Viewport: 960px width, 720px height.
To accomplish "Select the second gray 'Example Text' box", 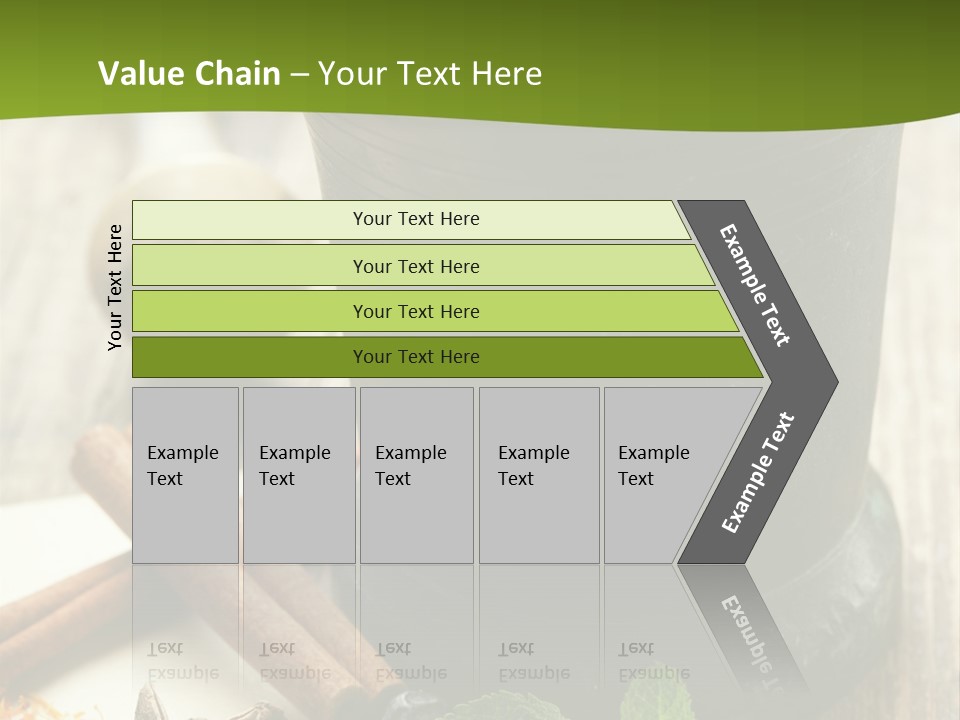I will [x=299, y=475].
